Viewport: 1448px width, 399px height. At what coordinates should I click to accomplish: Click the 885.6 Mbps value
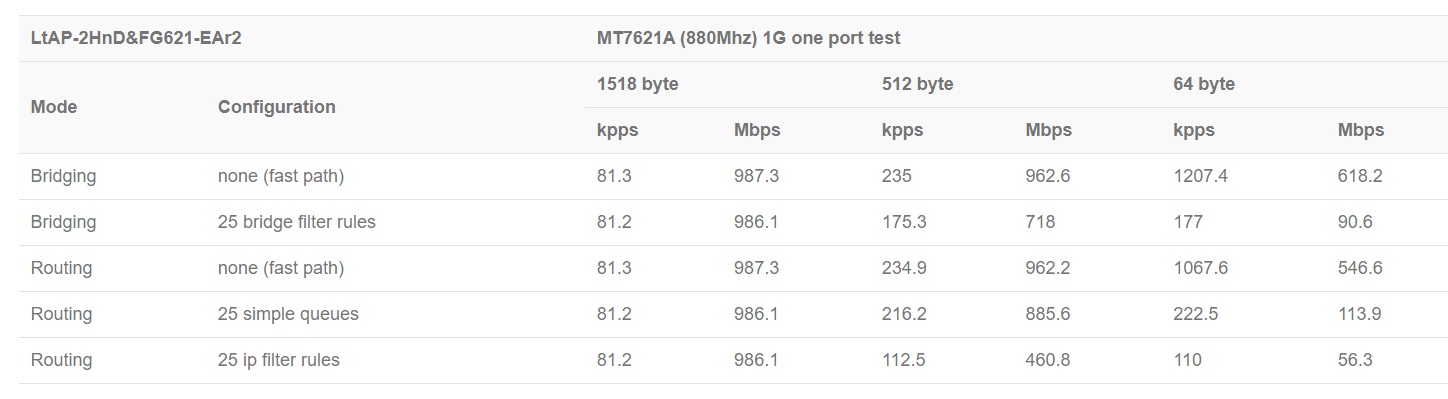pyautogui.click(x=1048, y=314)
